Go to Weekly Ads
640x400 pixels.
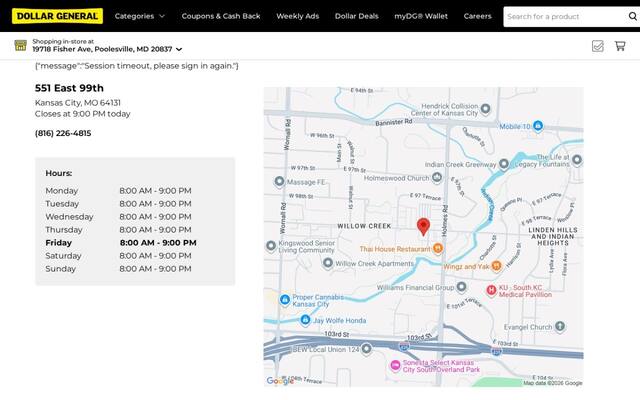click(x=298, y=16)
